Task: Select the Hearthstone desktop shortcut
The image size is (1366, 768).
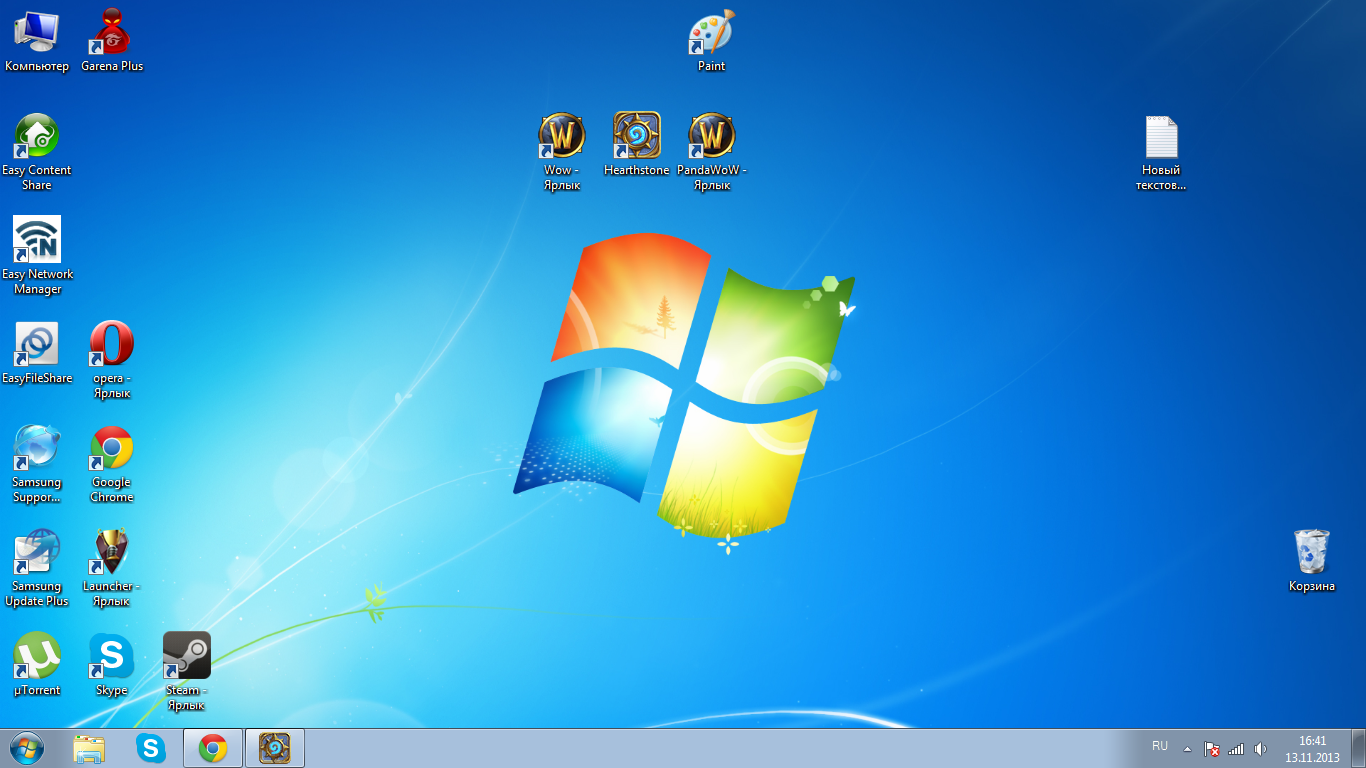Action: coord(637,145)
